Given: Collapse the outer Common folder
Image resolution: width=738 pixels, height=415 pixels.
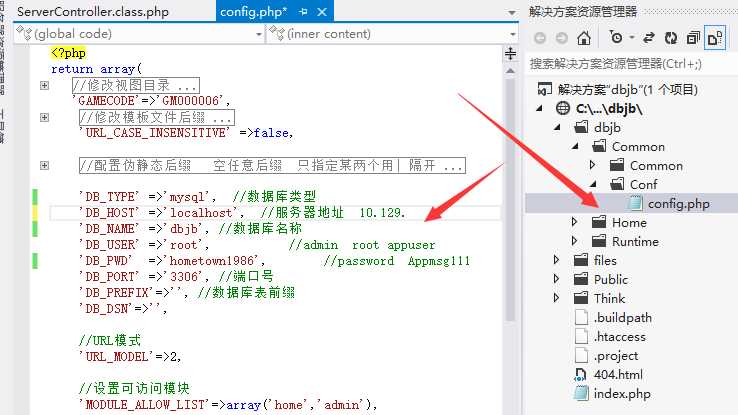Looking at the screenshot, I should pos(576,147).
